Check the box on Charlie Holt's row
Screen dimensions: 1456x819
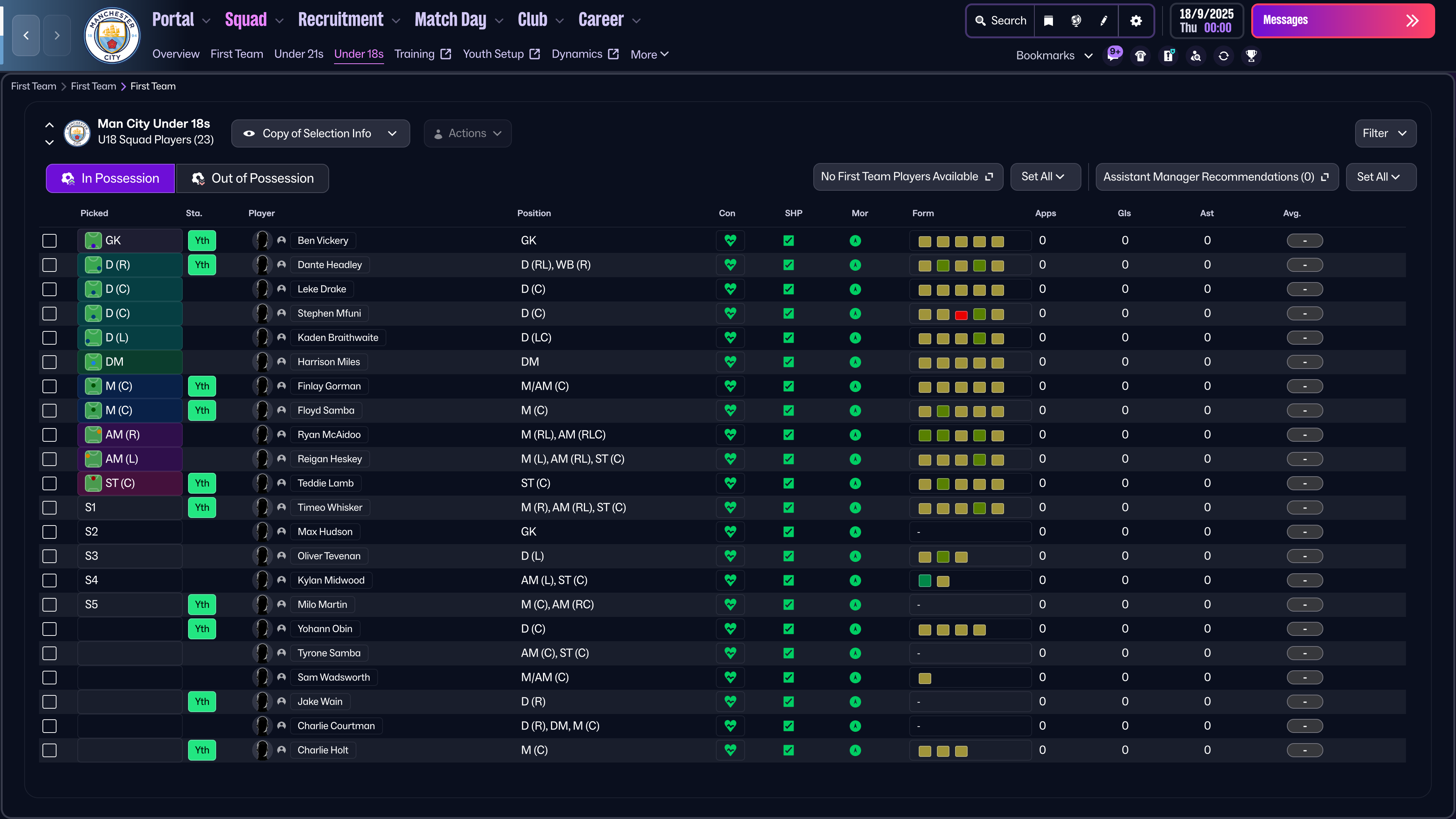tap(50, 750)
